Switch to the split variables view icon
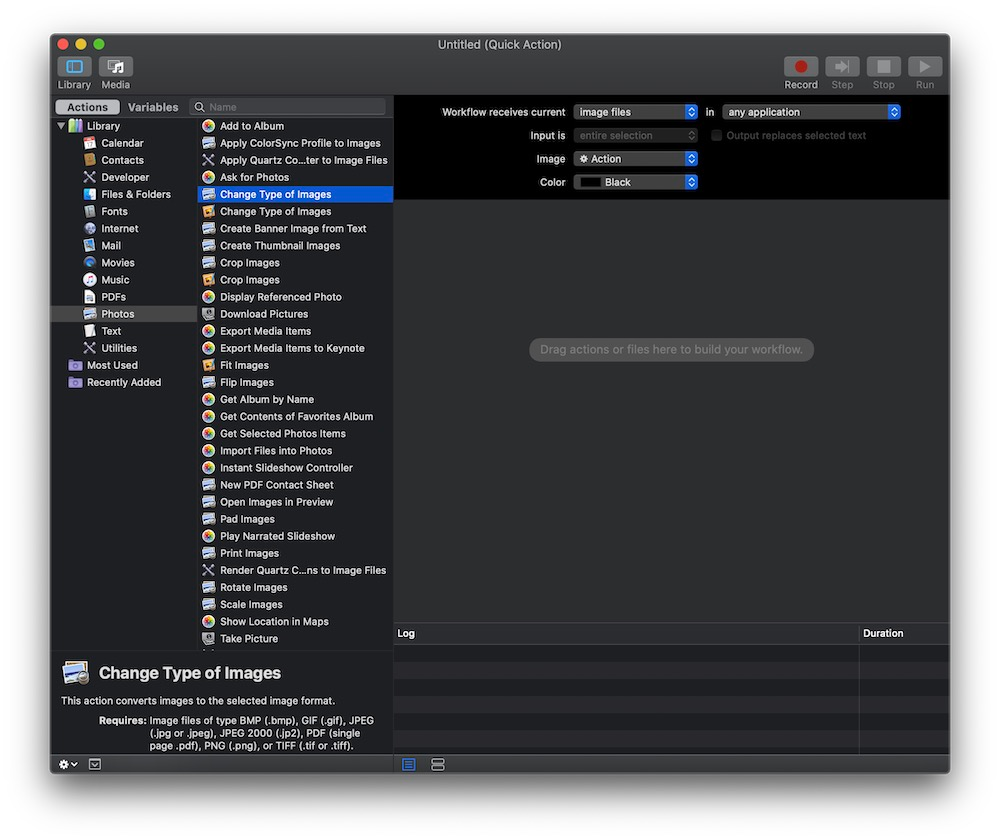Screen dimensions: 1000x840 click(438, 764)
